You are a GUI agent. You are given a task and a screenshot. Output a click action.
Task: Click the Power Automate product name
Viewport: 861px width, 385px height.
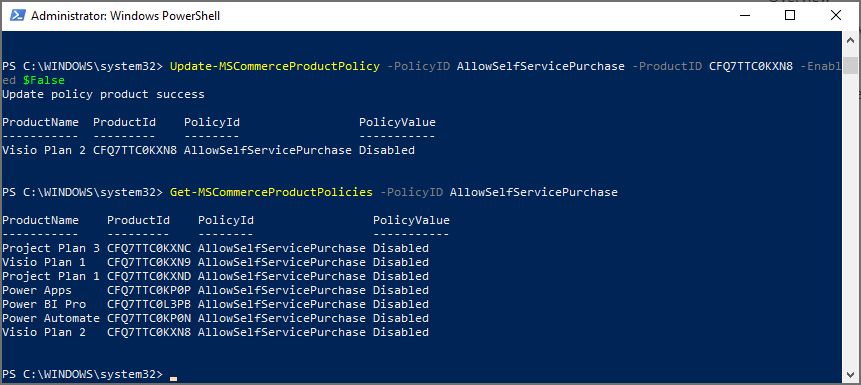(x=51, y=318)
